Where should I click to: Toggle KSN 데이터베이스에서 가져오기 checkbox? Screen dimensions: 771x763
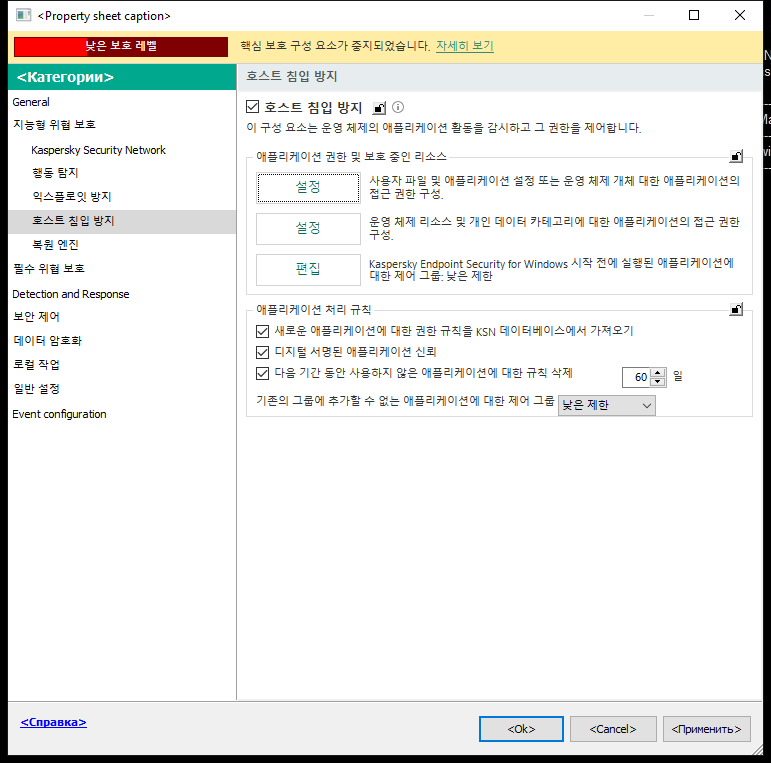click(x=263, y=331)
